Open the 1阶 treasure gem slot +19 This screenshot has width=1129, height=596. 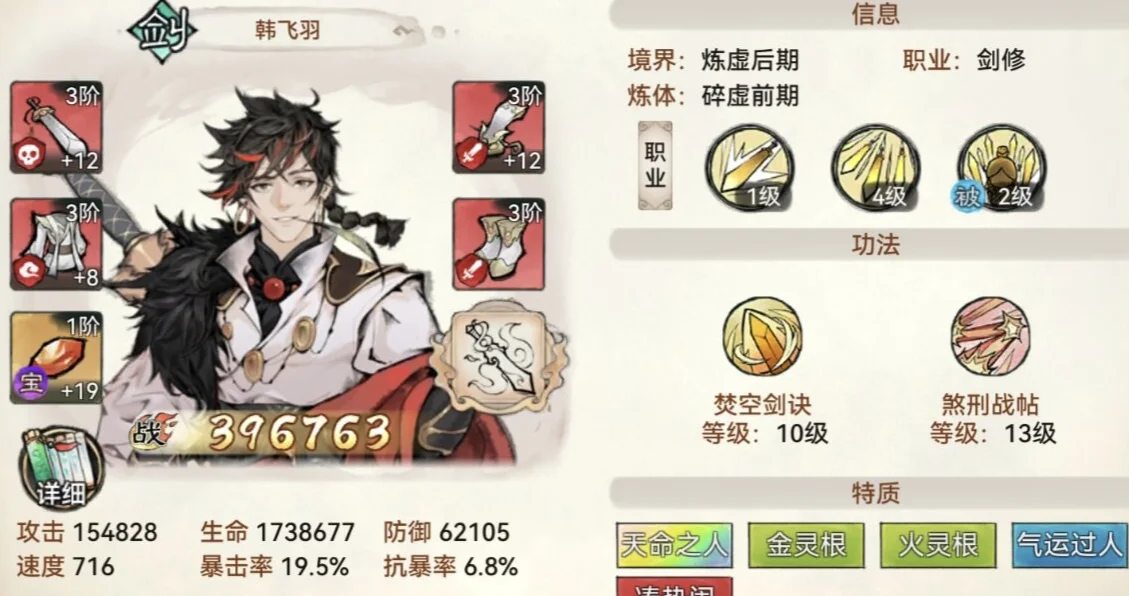[56, 358]
